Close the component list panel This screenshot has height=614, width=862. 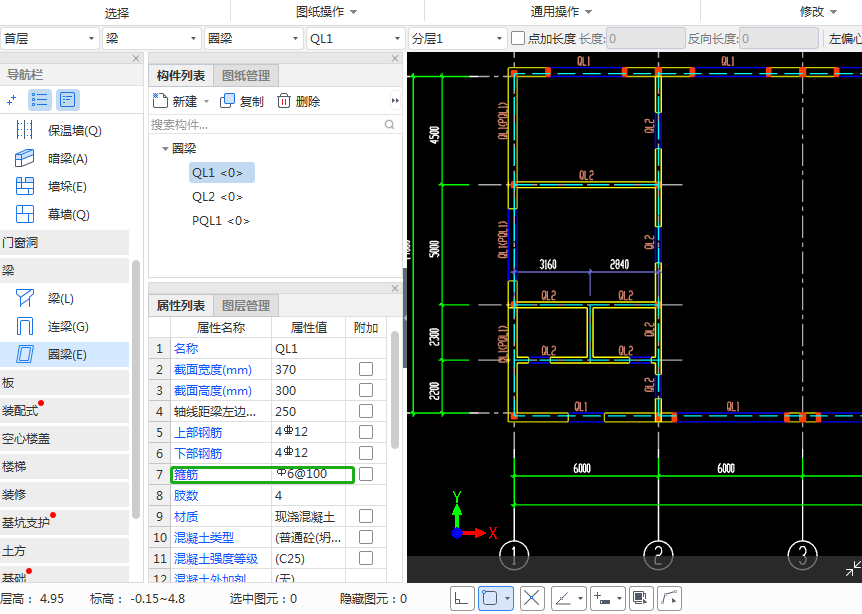coord(395,58)
